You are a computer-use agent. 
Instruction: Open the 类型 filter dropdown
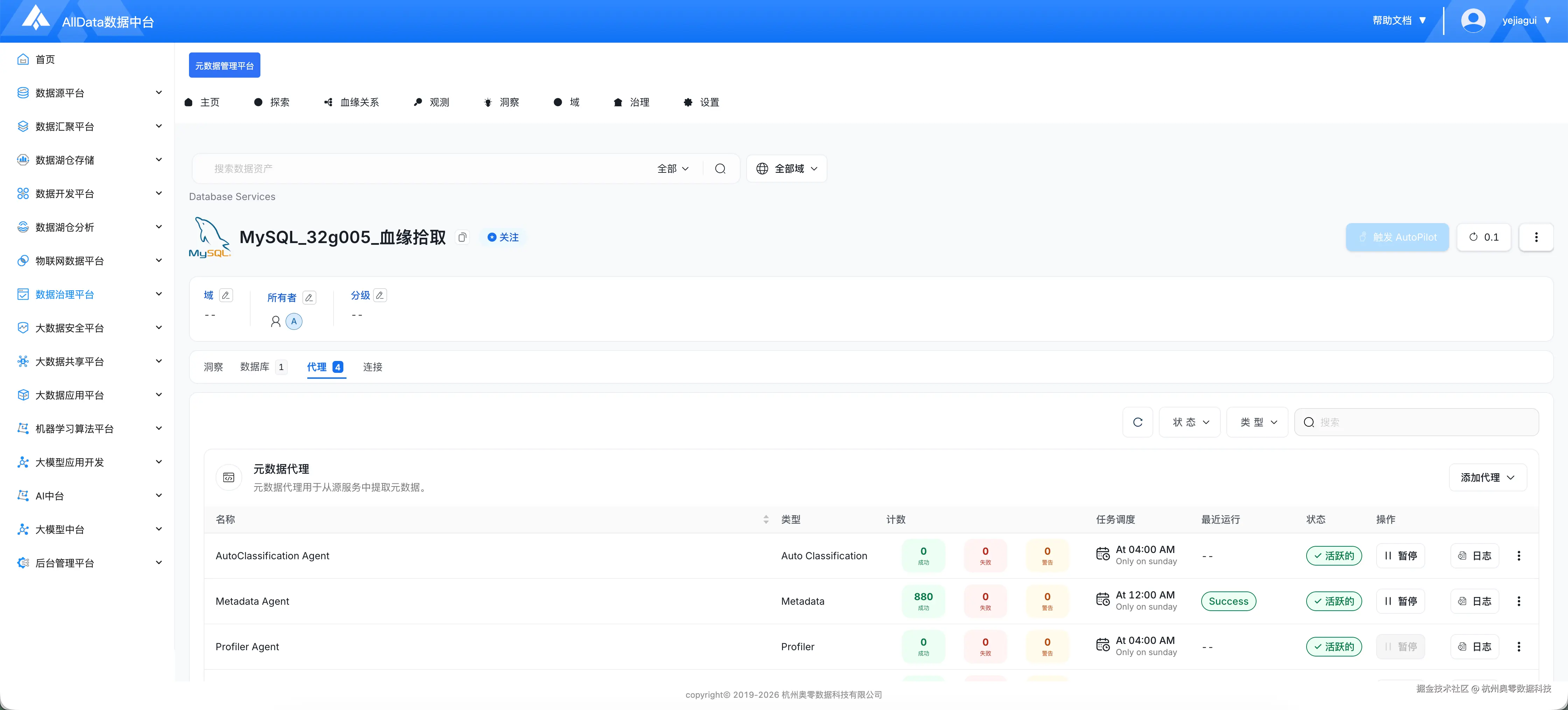(x=1258, y=422)
